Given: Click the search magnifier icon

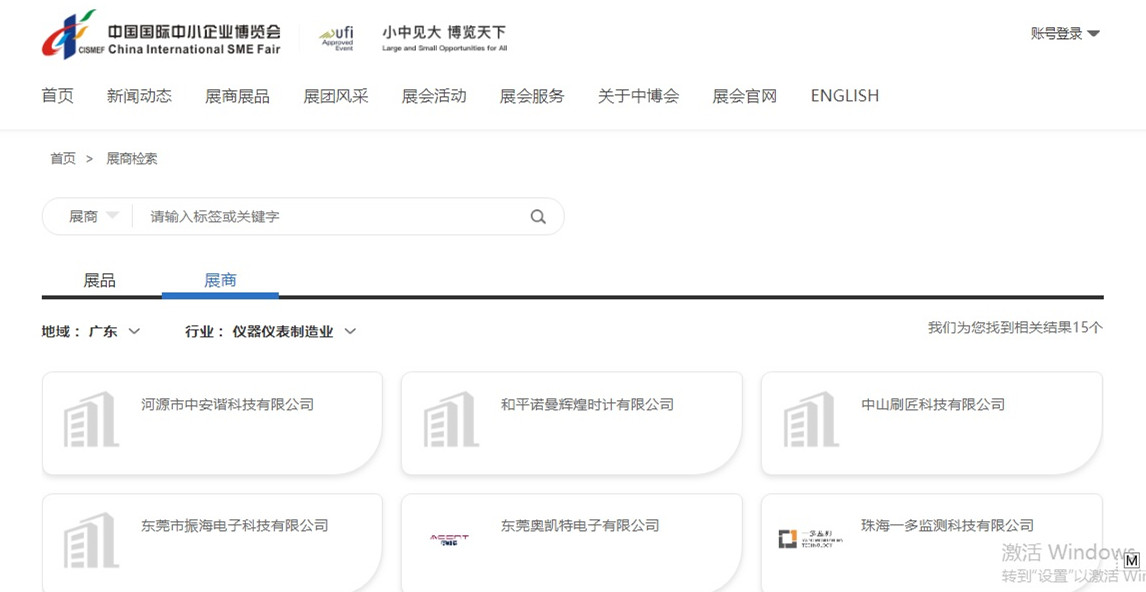Looking at the screenshot, I should tap(538, 217).
